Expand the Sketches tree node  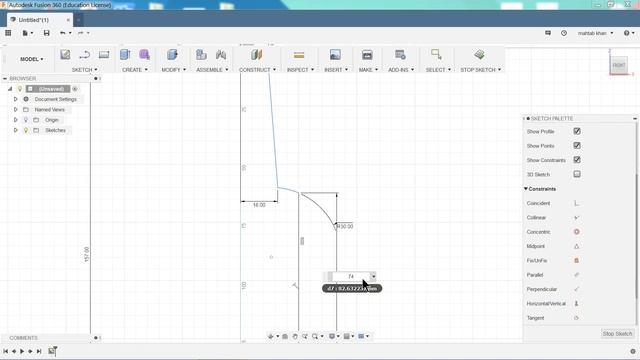point(16,130)
